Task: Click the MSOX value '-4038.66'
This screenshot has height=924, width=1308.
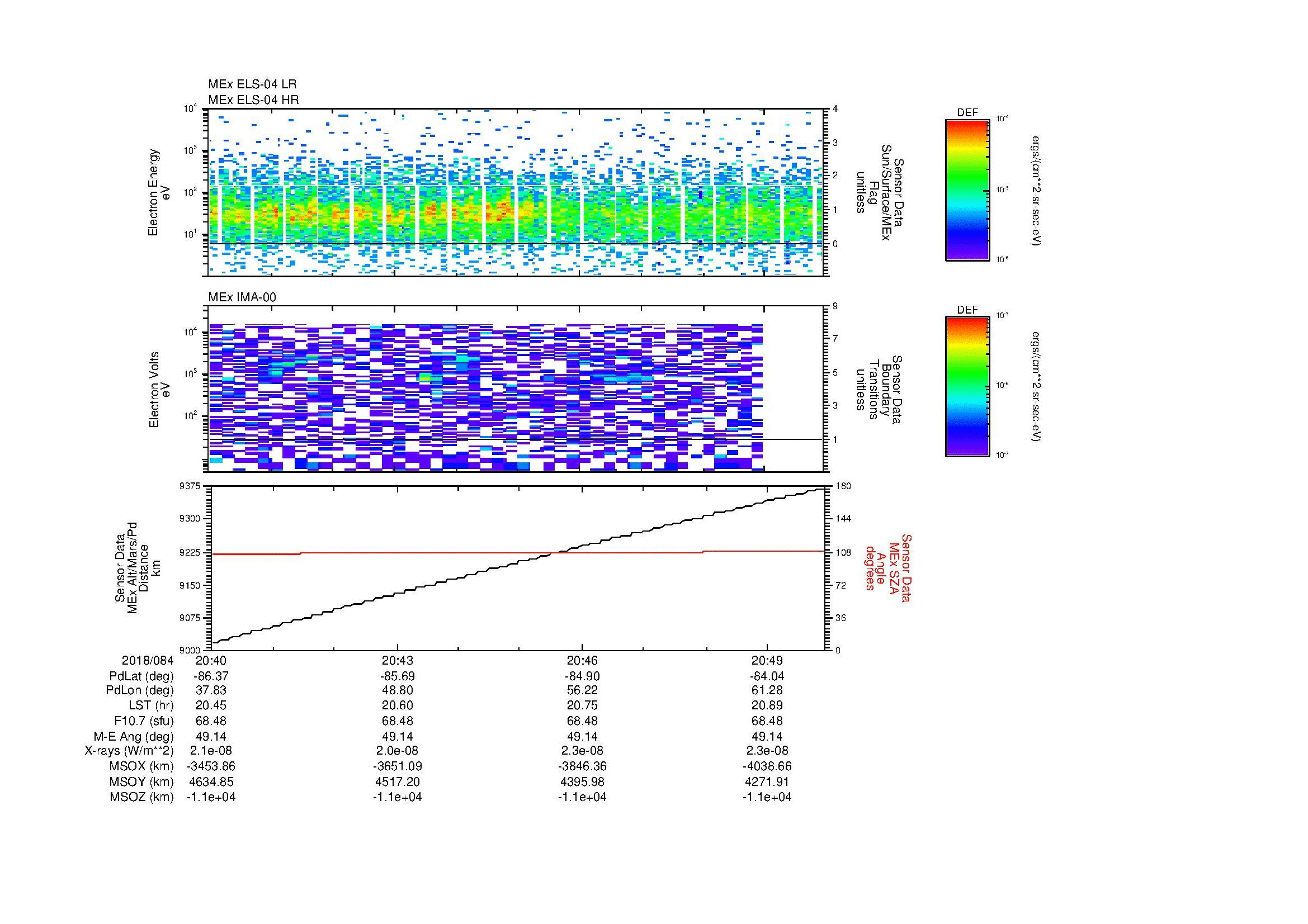Action: [767, 766]
